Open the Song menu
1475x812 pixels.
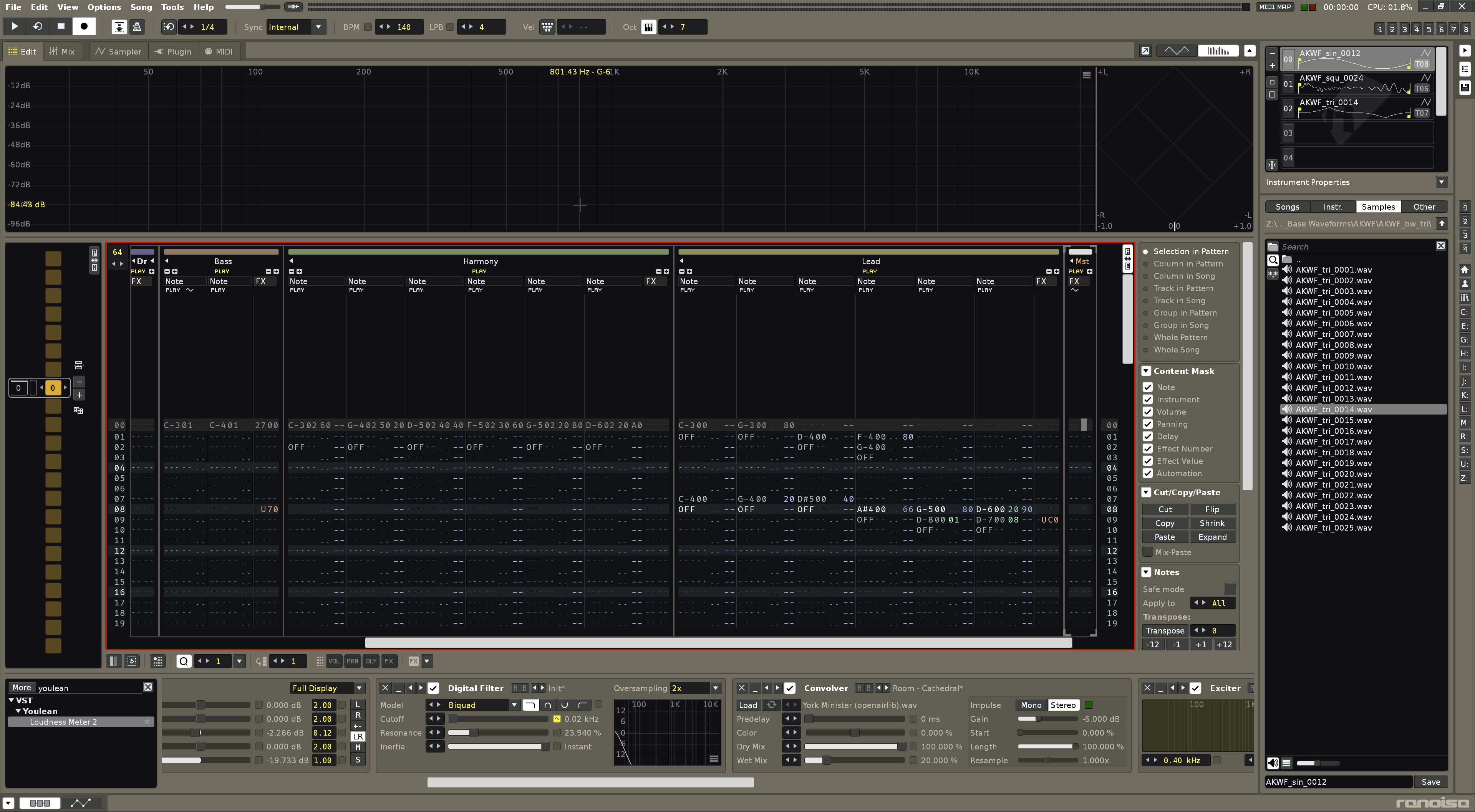(x=141, y=7)
